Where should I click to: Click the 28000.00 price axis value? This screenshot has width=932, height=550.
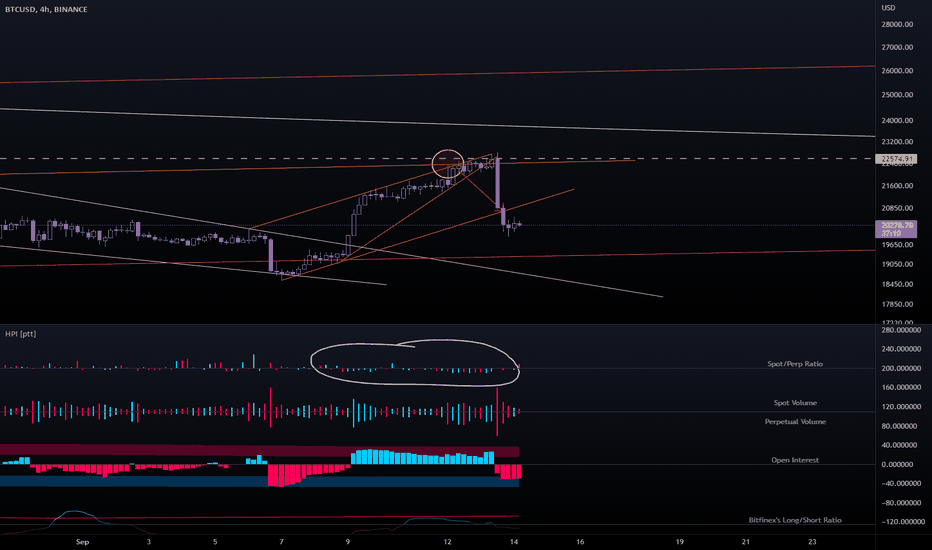tap(898, 24)
